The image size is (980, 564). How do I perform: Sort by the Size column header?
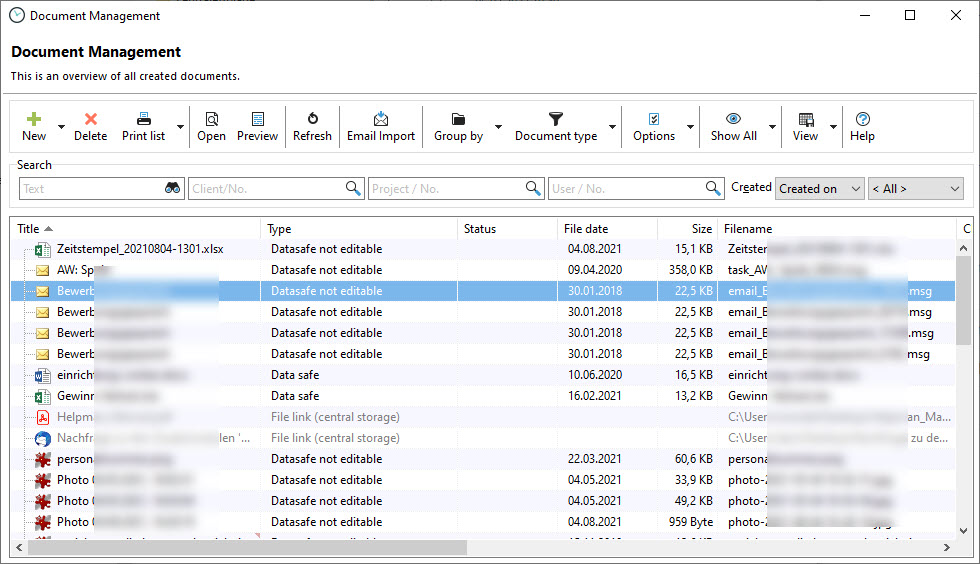(688, 229)
